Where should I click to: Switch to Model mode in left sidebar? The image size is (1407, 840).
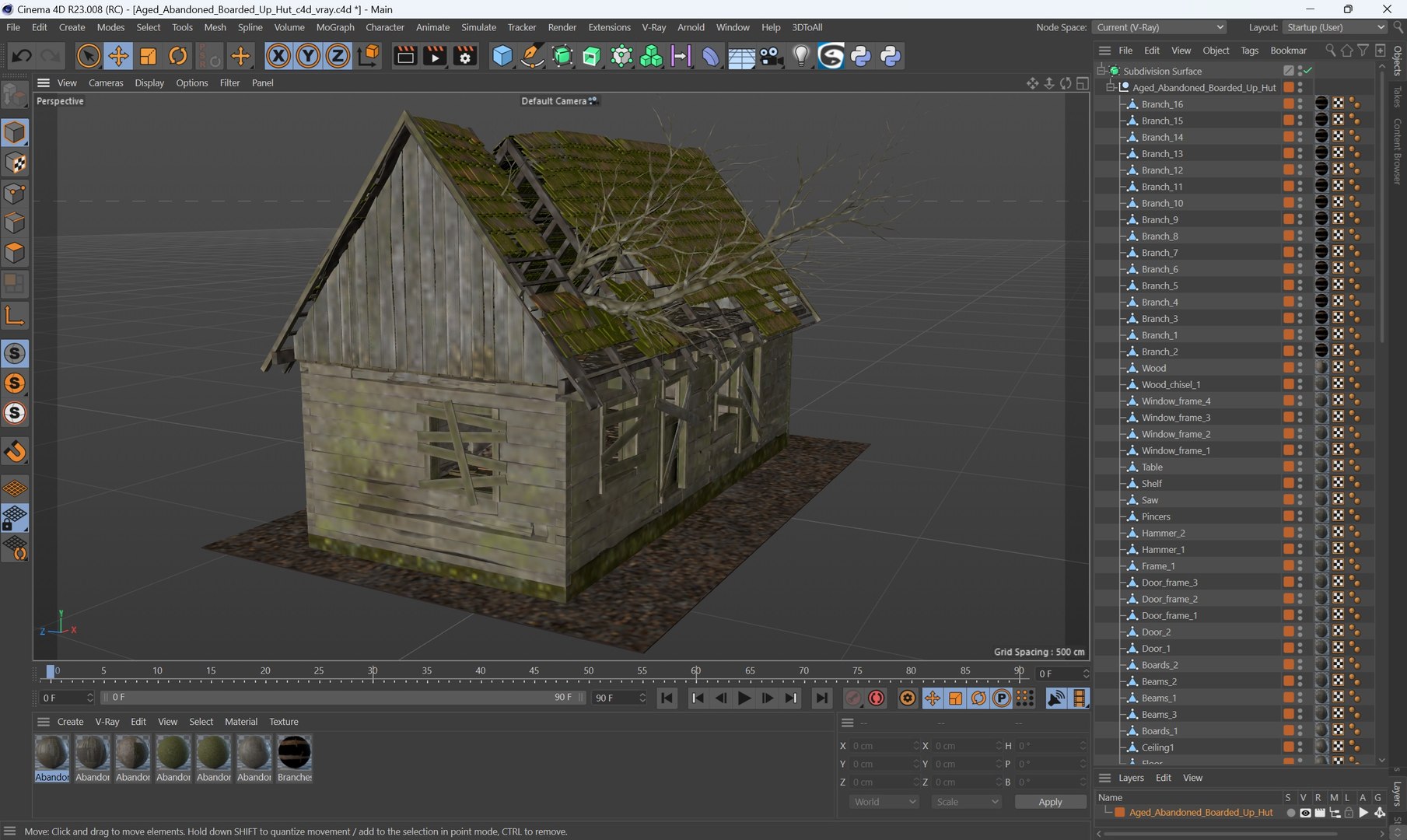coord(15,132)
